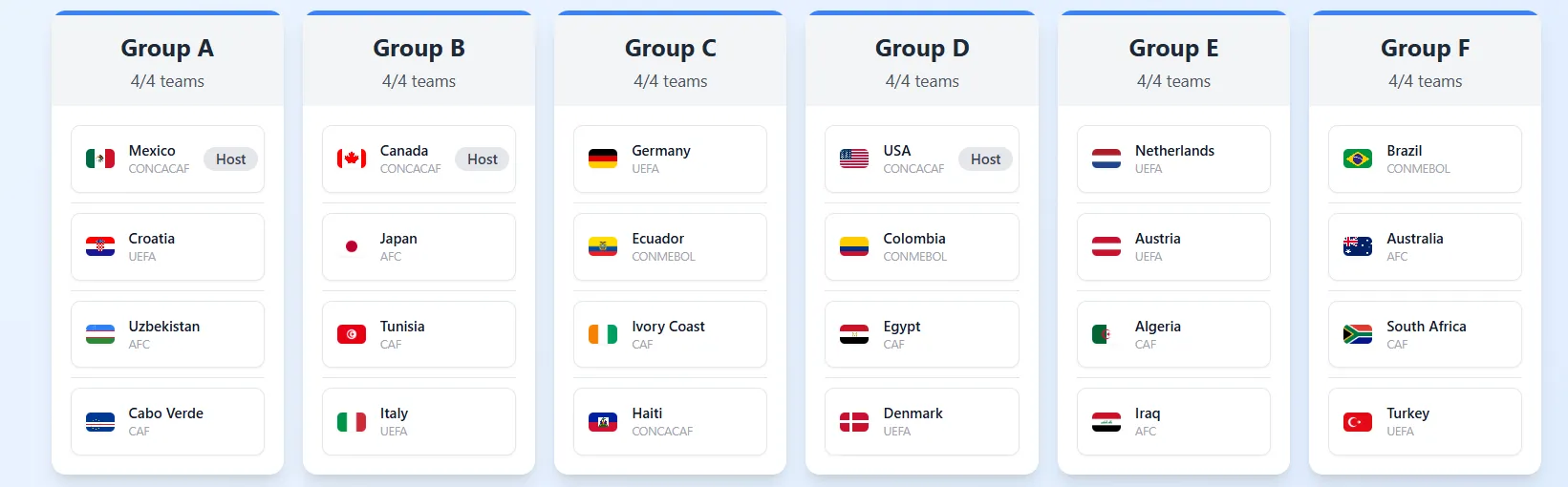Click the Brazil flag icon
This screenshot has width=1568, height=487.
(1358, 159)
